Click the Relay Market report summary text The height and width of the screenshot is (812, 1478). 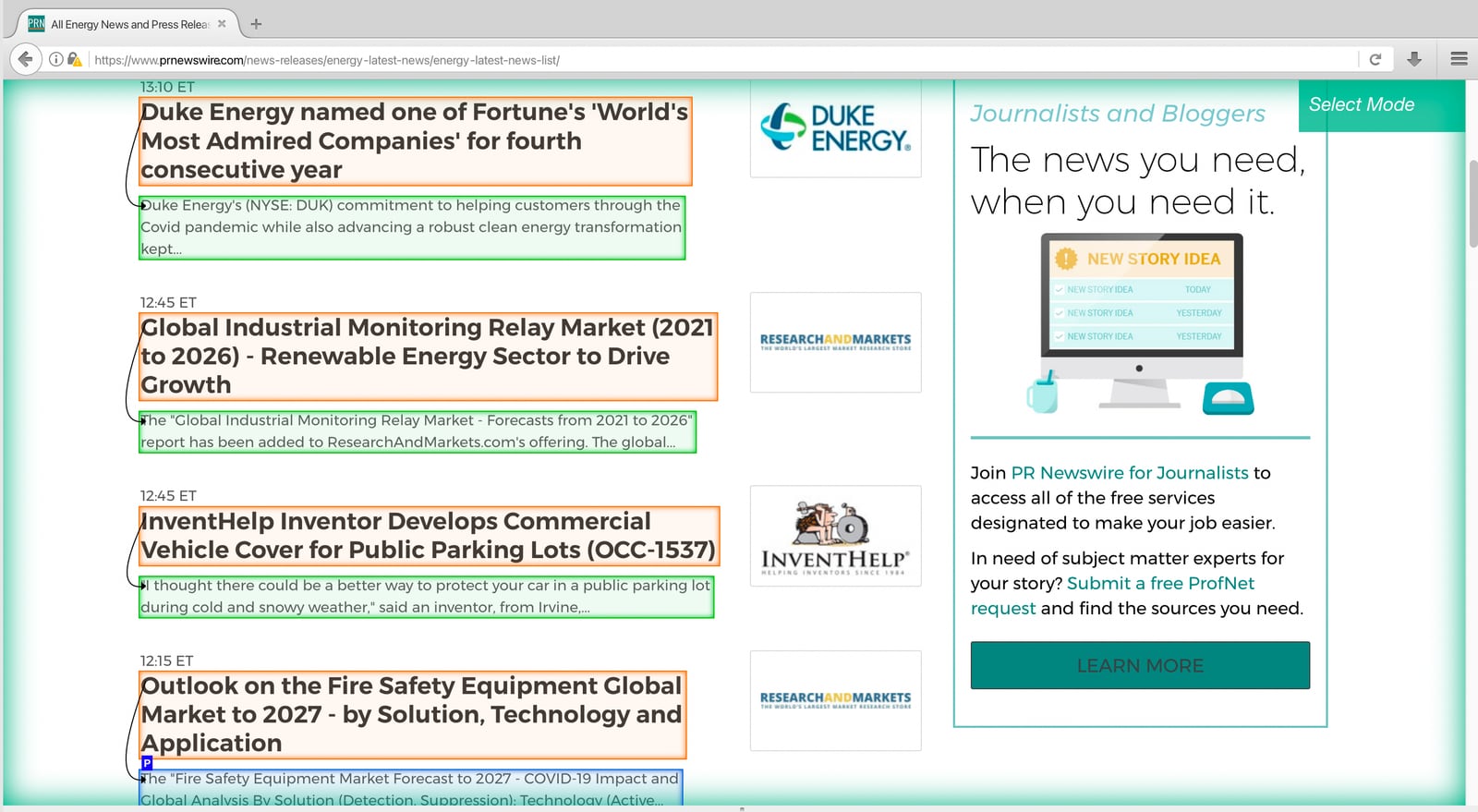418,431
